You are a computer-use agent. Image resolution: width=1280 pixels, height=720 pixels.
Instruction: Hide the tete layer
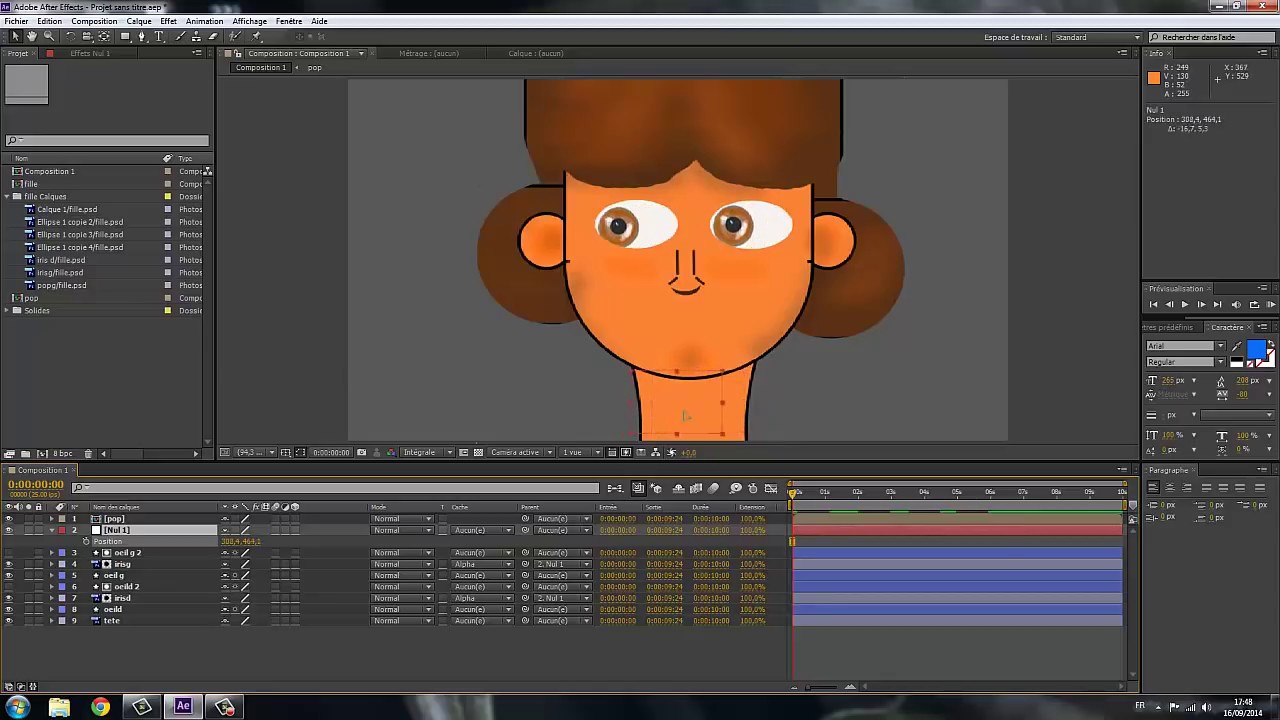9,620
